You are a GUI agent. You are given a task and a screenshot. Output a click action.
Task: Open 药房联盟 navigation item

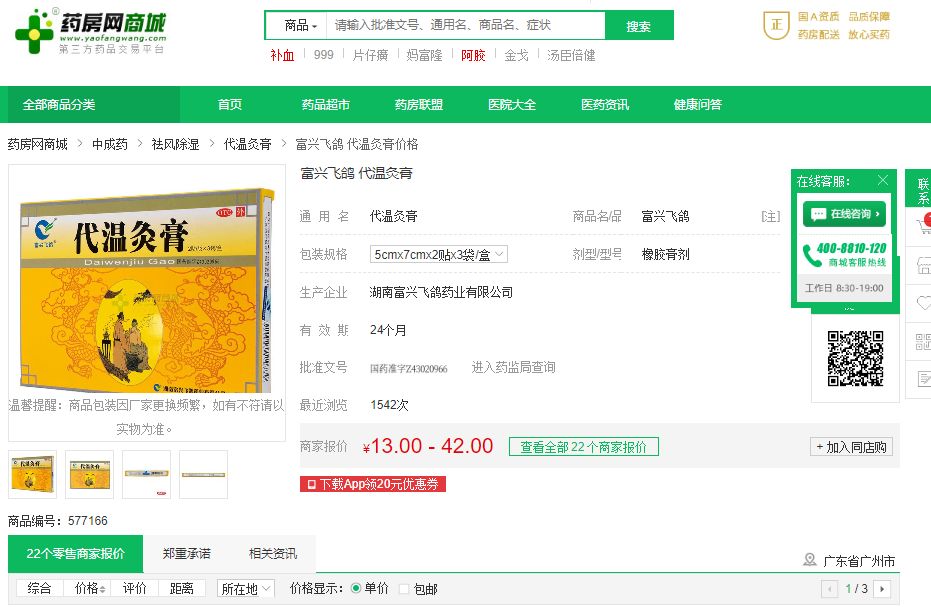(419, 105)
